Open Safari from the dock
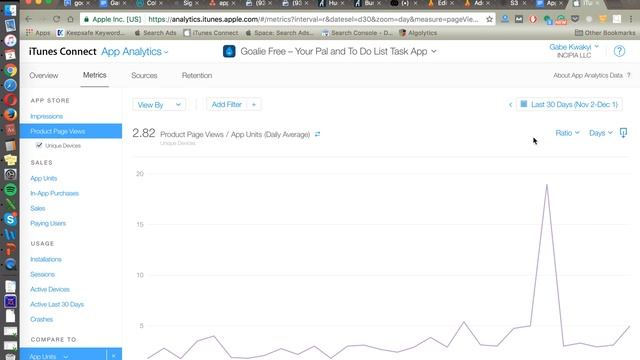The height and width of the screenshot is (360, 640). point(10,85)
